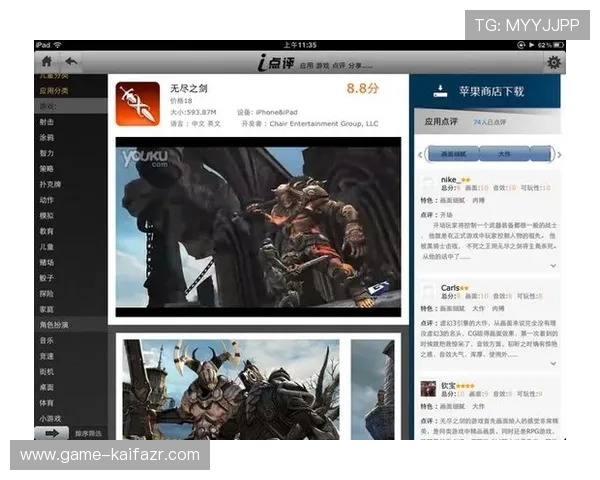Tap the 排序筛选 sort filter button
The height and width of the screenshot is (480, 600).
pyautogui.click(x=88, y=433)
